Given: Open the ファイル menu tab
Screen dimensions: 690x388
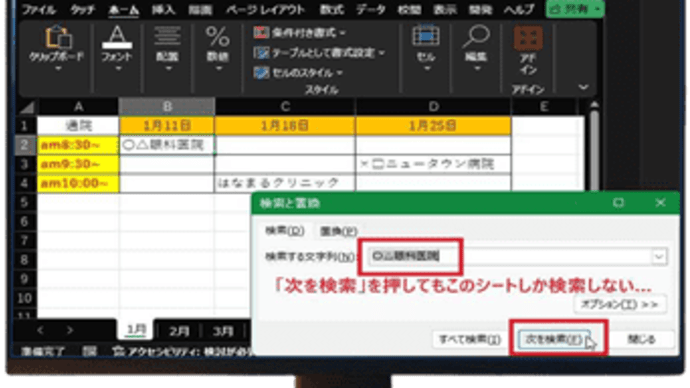Looking at the screenshot, I should pyautogui.click(x=39, y=9).
